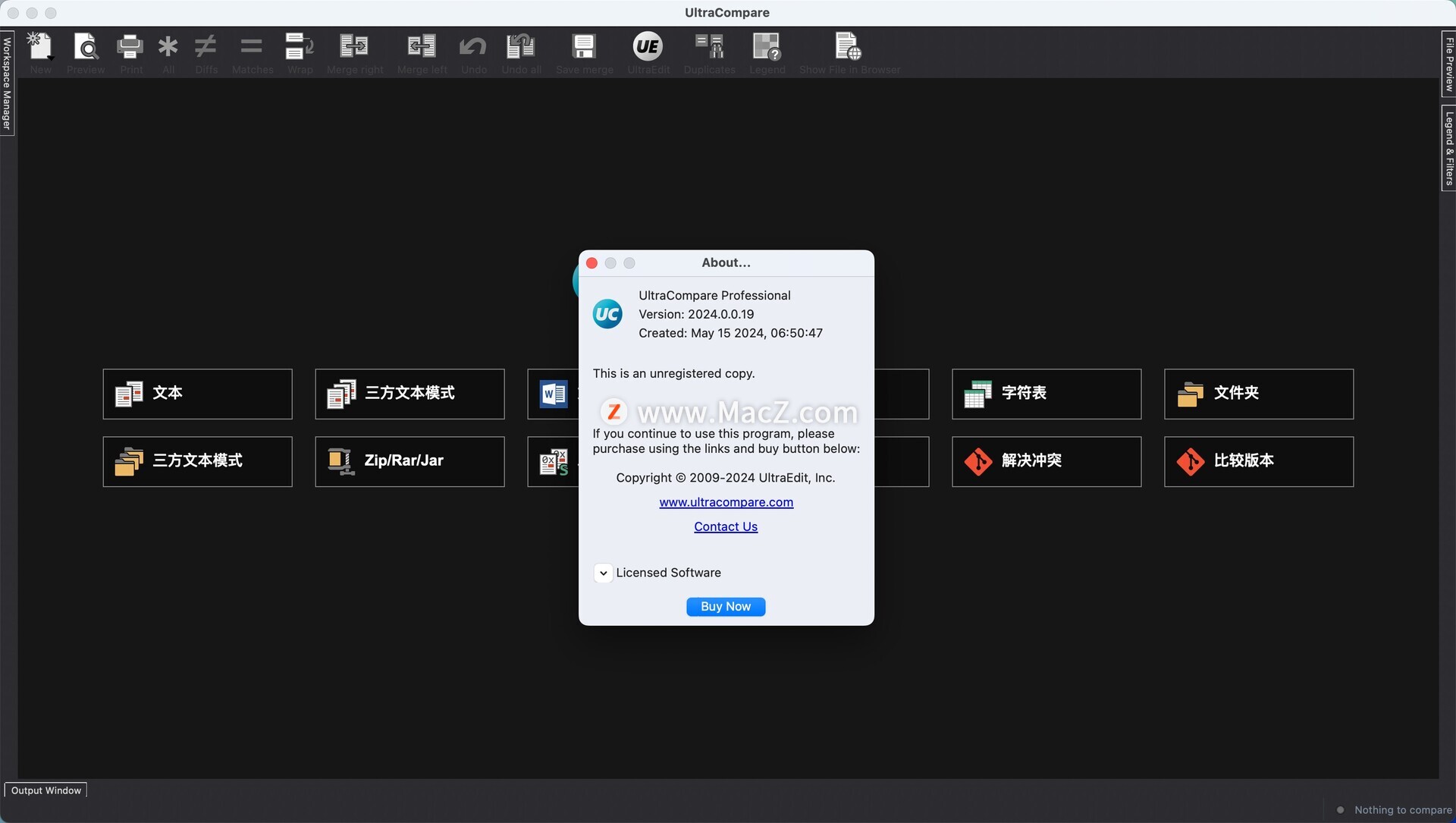
Task: Open the Legend & Filters side tab
Action: tap(1448, 148)
